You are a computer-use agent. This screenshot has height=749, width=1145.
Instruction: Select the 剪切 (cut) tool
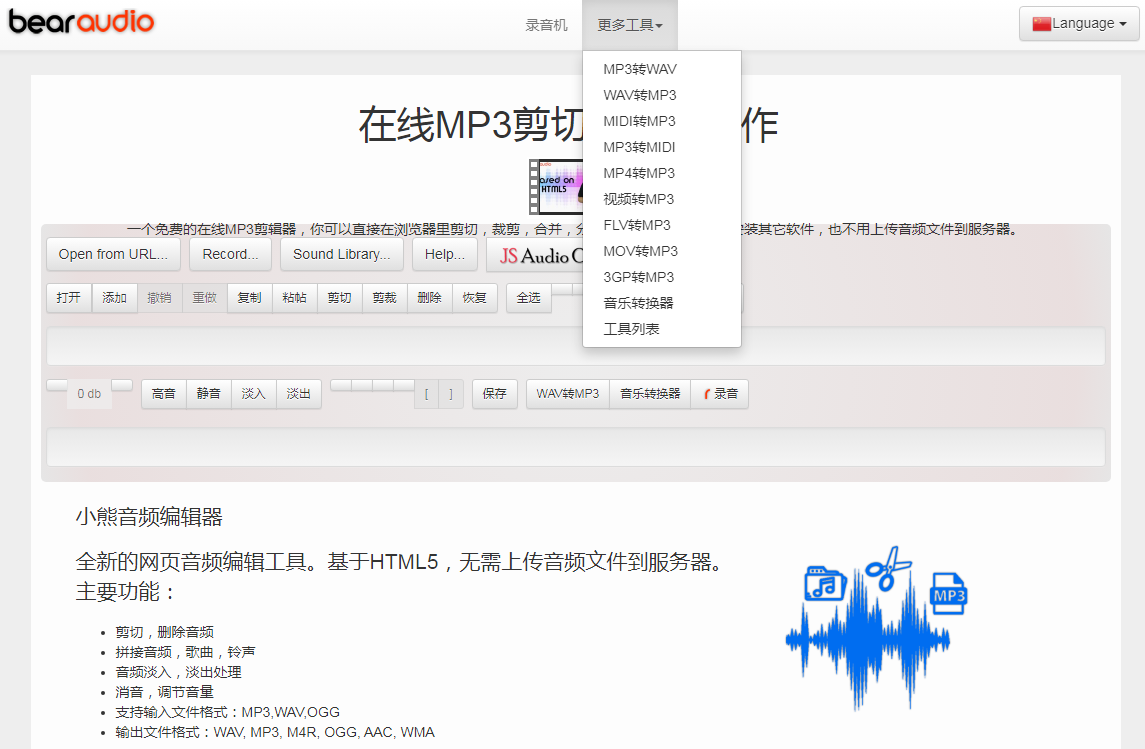339,297
